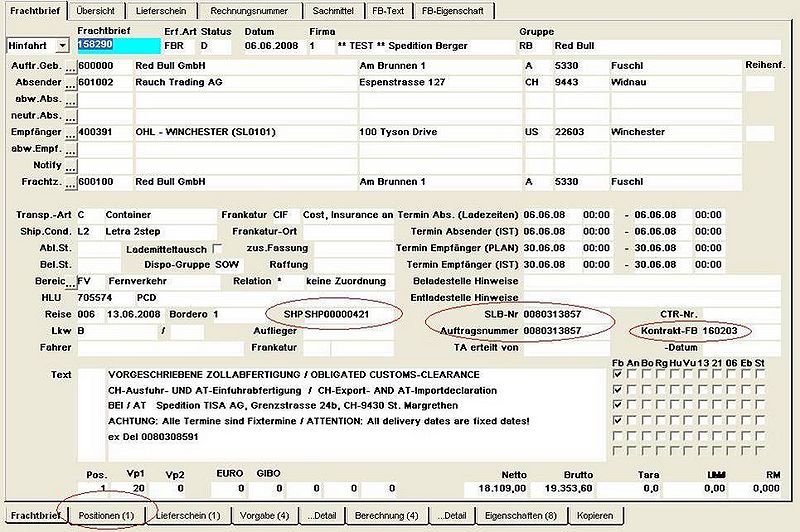Open the FB-Text tab
The height and width of the screenshot is (532, 800).
(388, 11)
